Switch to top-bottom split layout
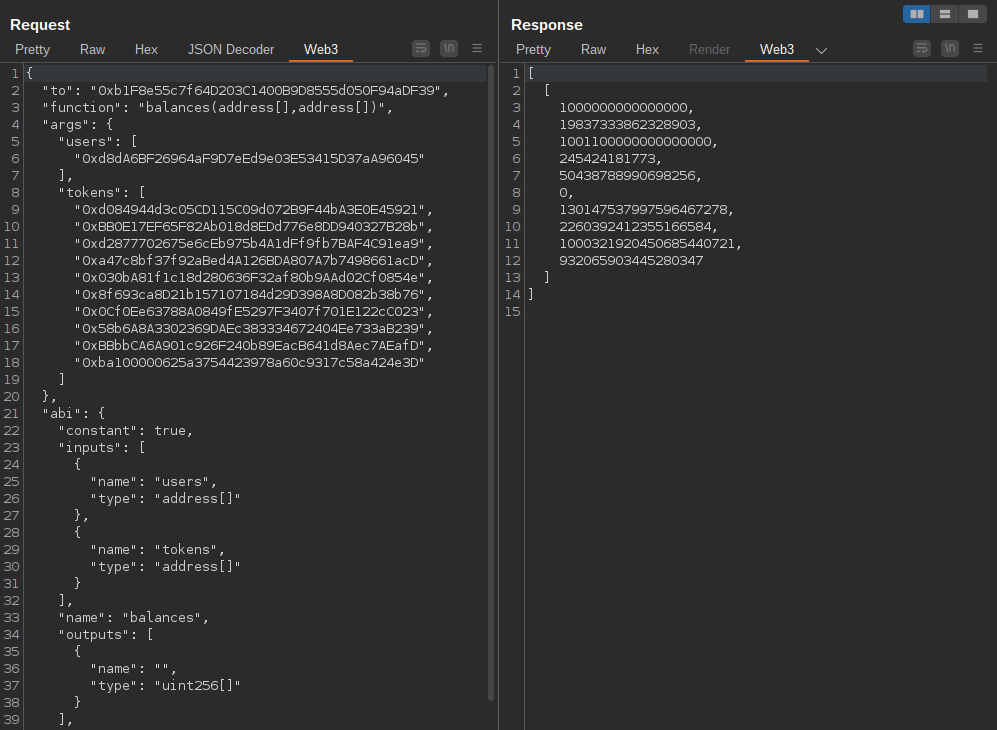This screenshot has width=997, height=730. [945, 14]
